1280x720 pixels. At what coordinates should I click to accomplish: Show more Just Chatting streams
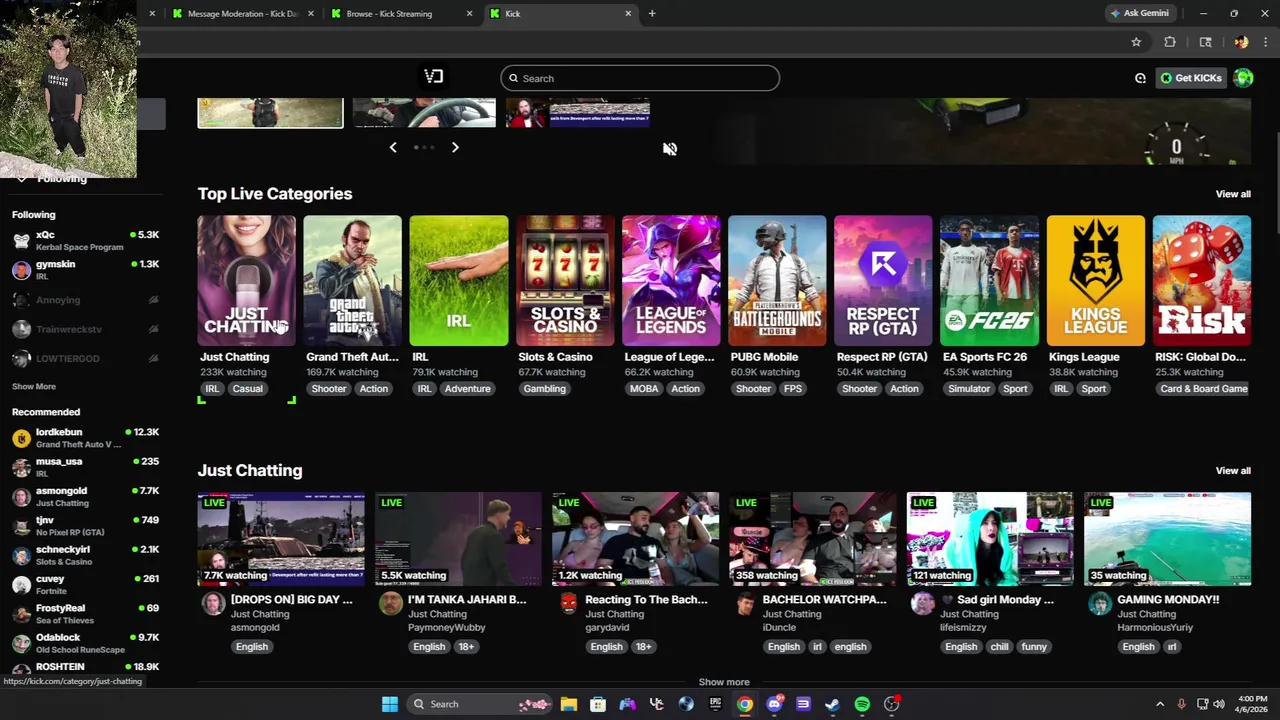(724, 682)
